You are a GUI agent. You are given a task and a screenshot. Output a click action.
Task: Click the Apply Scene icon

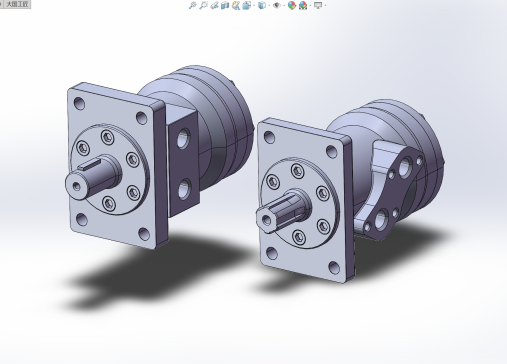click(x=303, y=5)
